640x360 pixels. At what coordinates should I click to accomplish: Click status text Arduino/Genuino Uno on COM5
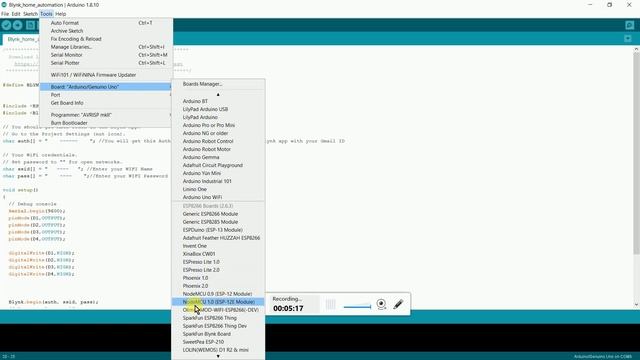(603, 357)
